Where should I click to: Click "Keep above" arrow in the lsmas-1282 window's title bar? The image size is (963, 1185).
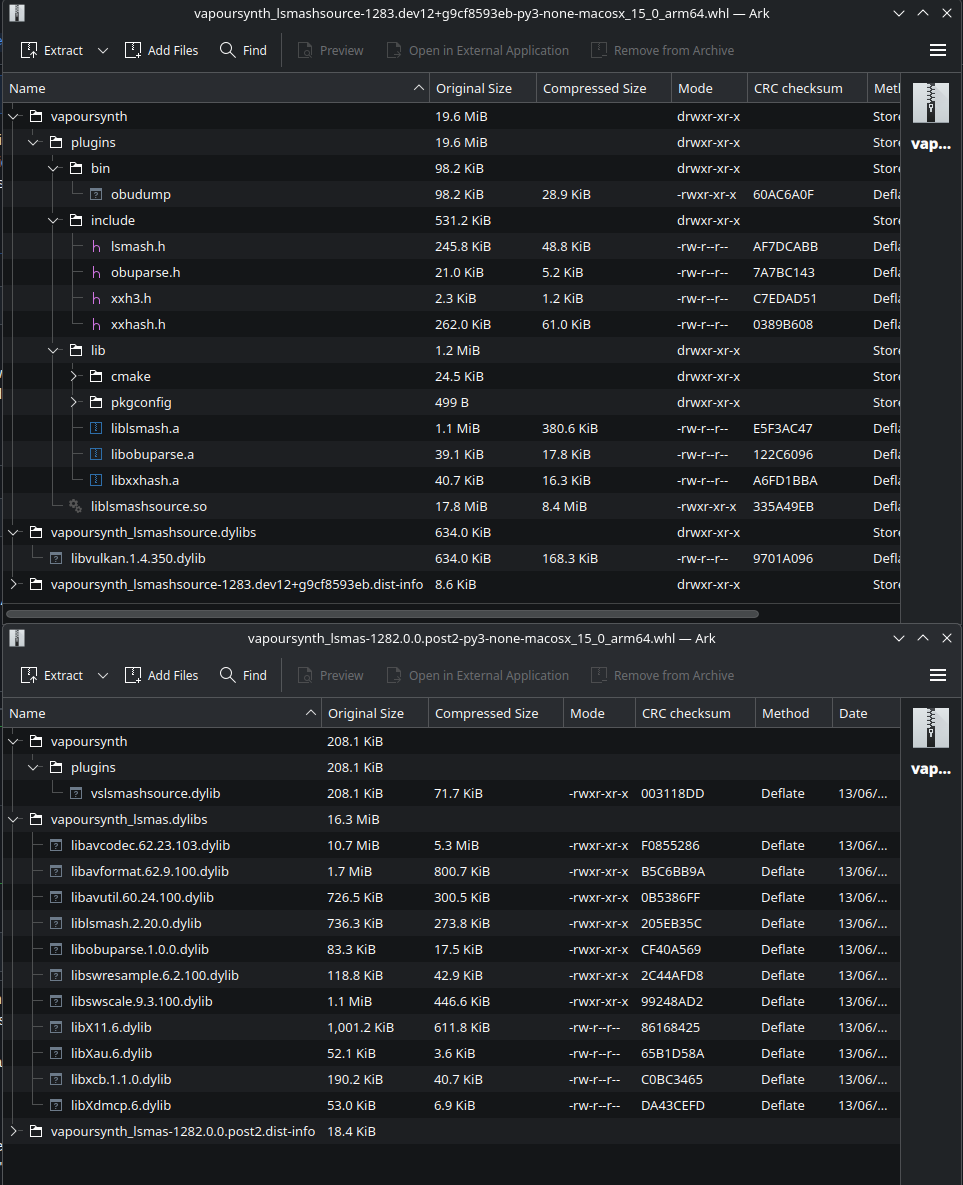point(923,638)
